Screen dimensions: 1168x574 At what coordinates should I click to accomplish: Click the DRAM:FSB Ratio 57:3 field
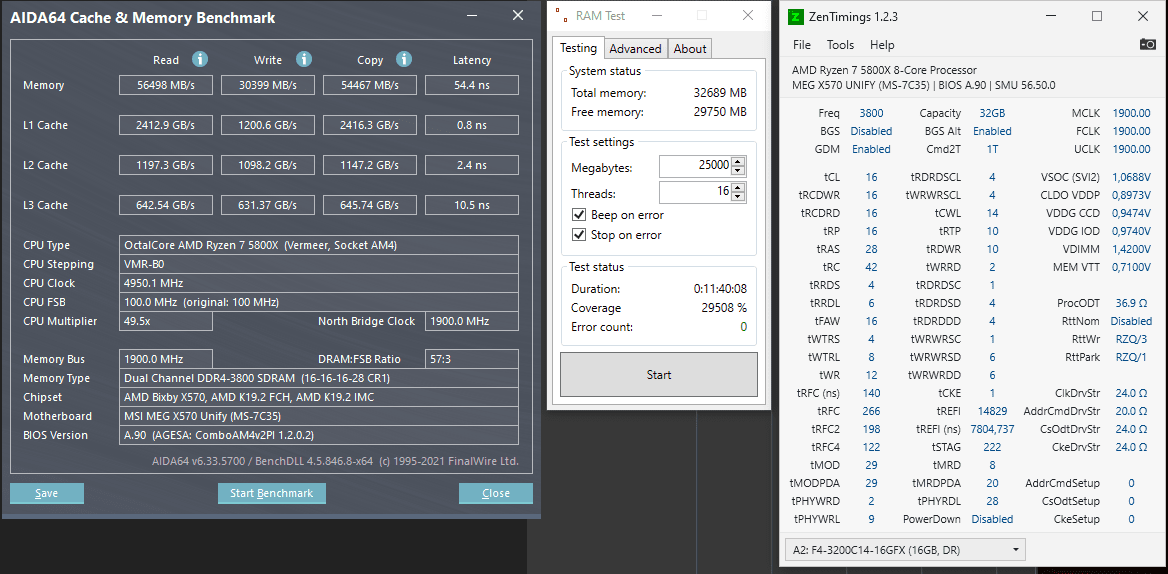472,359
